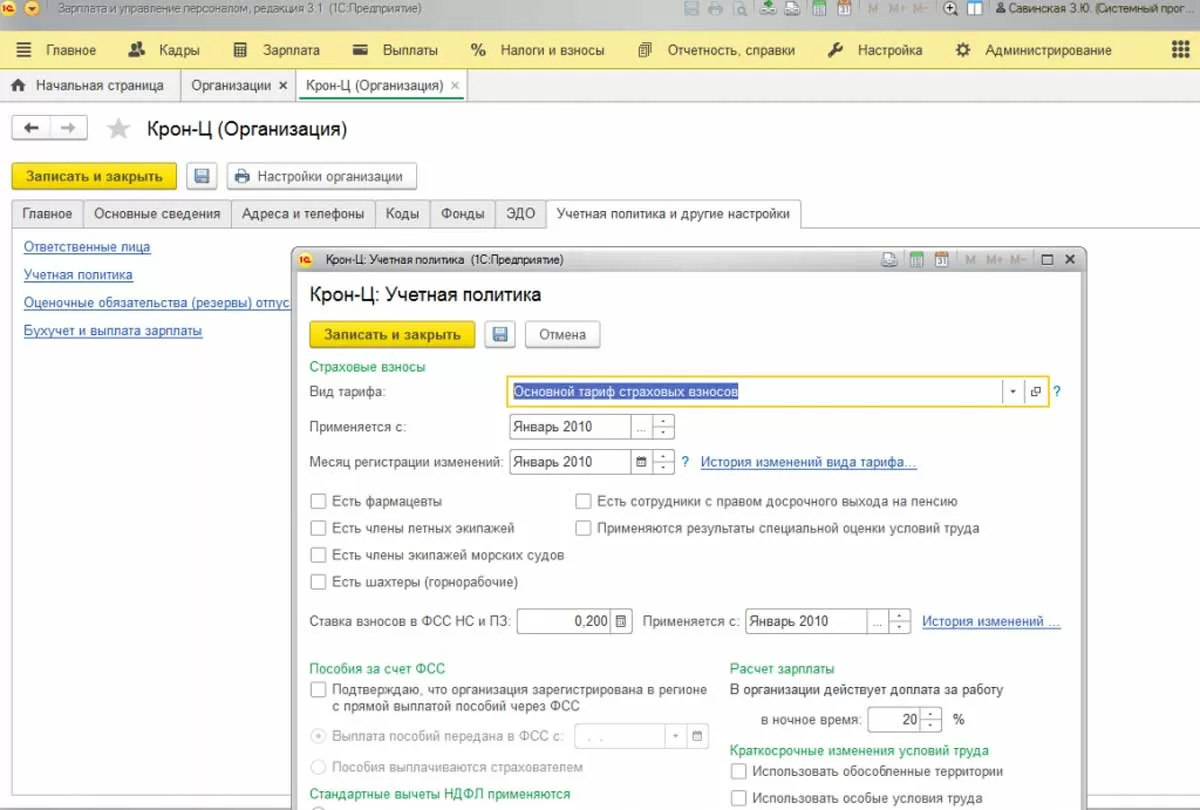Click the main toolbar save diskette icon
The image size is (1200, 810).
pyautogui.click(x=691, y=9)
